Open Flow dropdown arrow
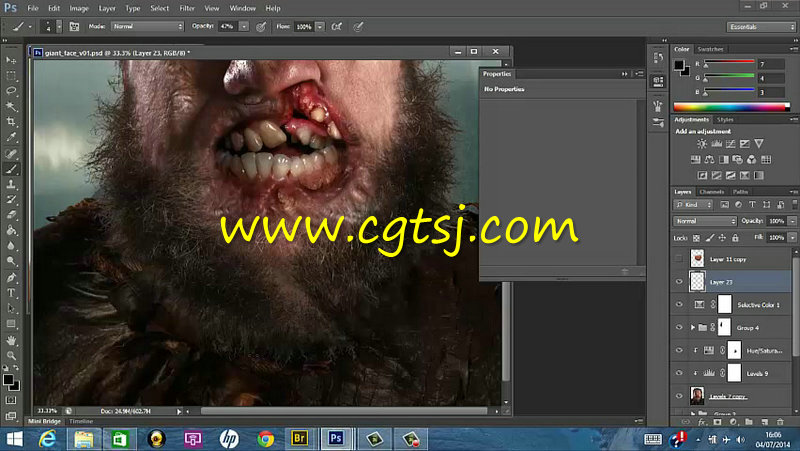Image resolution: width=800 pixels, height=451 pixels. pos(319,26)
